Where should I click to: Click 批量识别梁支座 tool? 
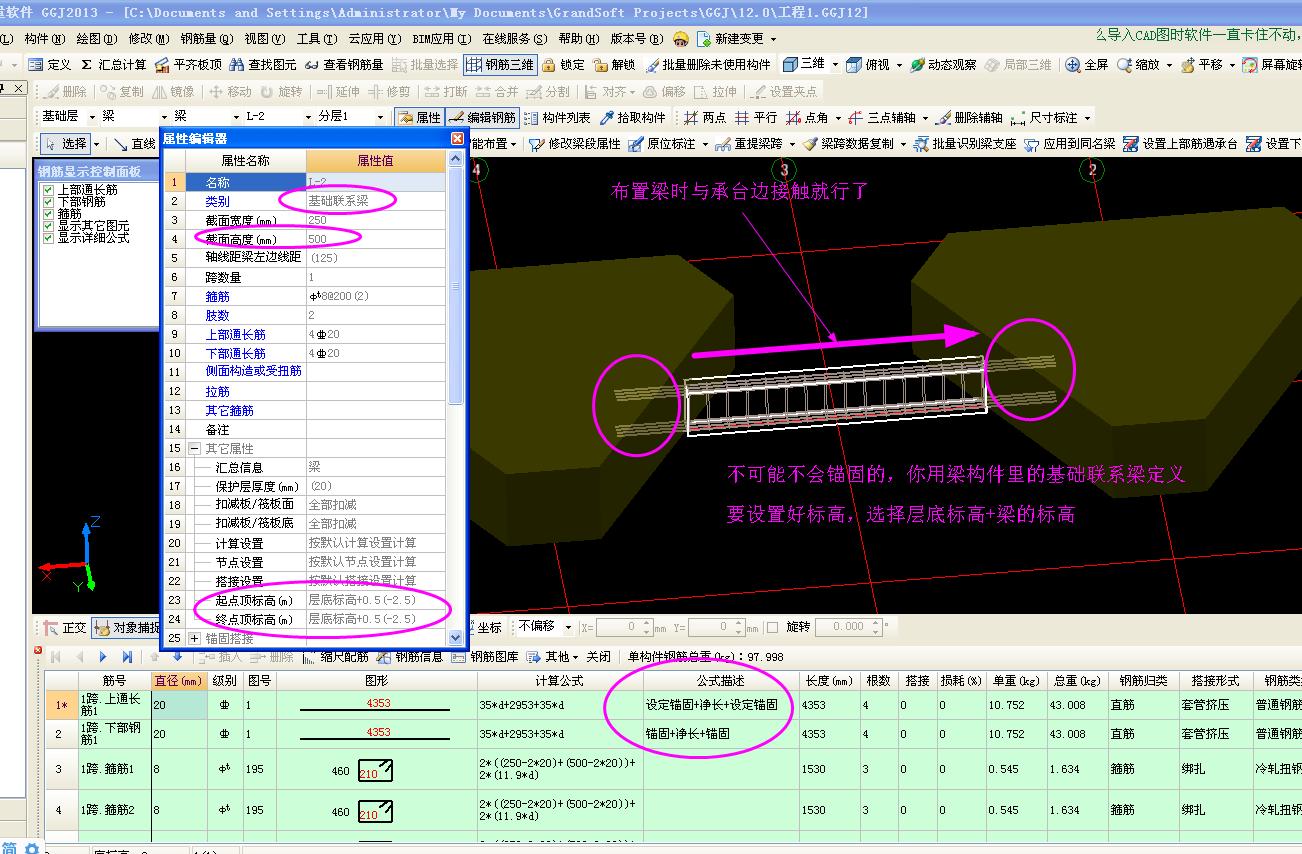pyautogui.click(x=963, y=143)
